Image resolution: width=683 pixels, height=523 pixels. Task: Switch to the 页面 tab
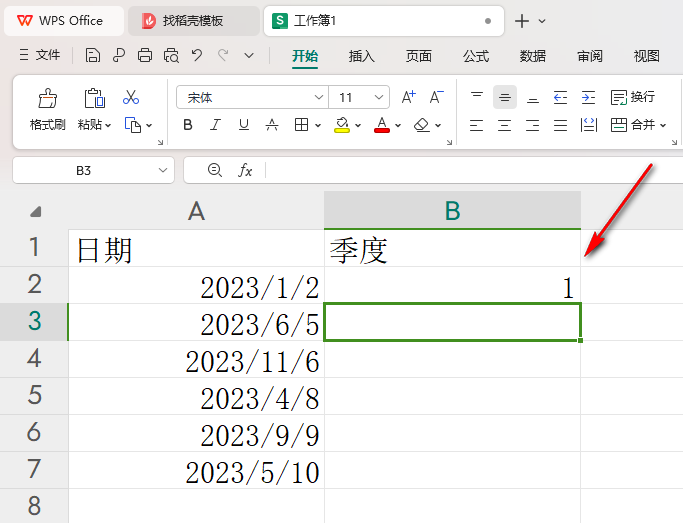tap(419, 56)
